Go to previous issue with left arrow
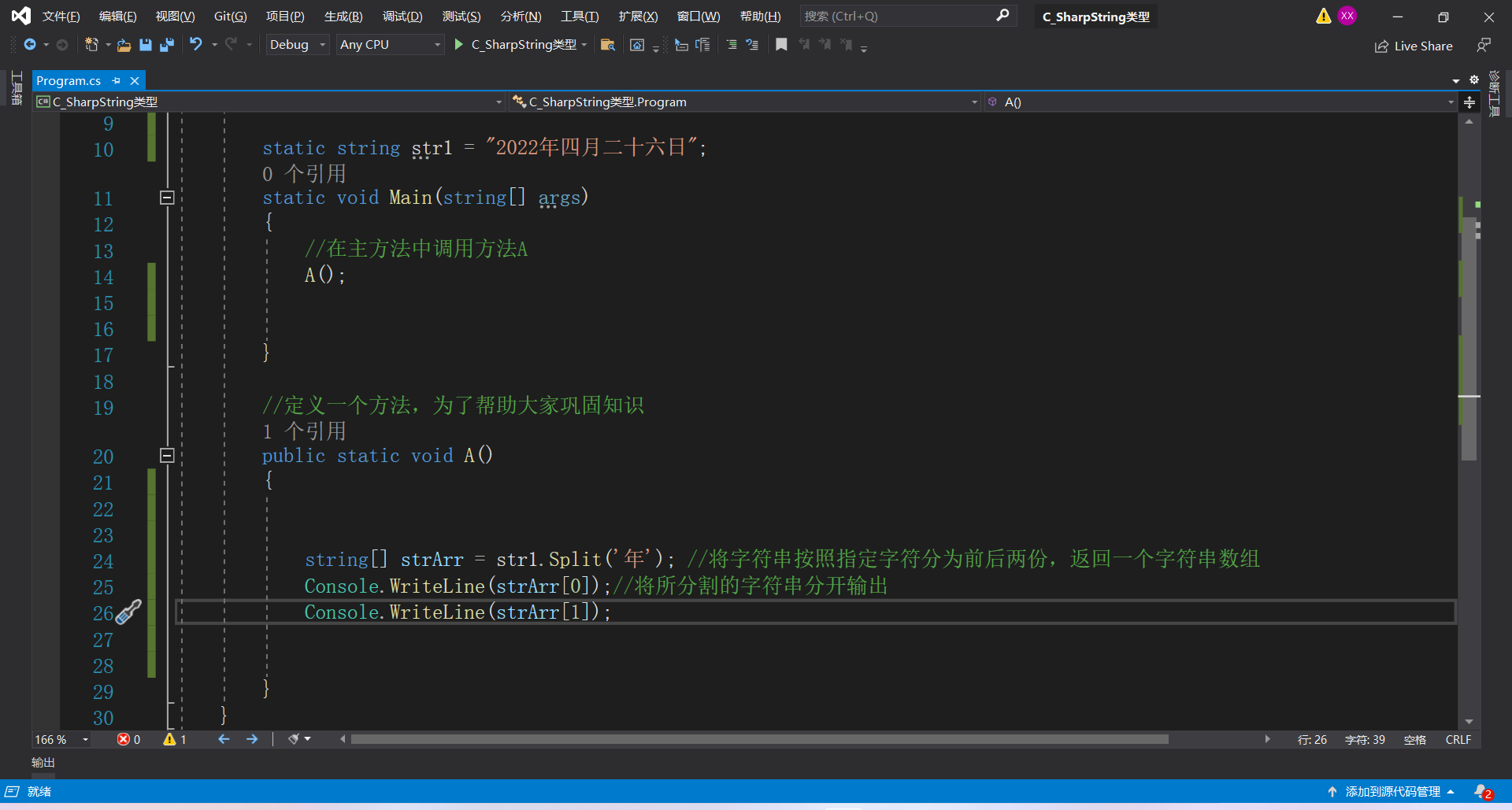The width and height of the screenshot is (1512, 810). tap(224, 739)
